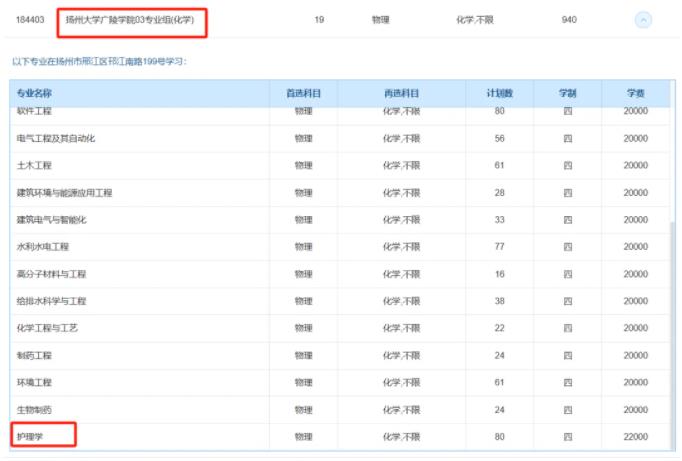
Task: Select the 生物制药 major name
Action: point(34,410)
